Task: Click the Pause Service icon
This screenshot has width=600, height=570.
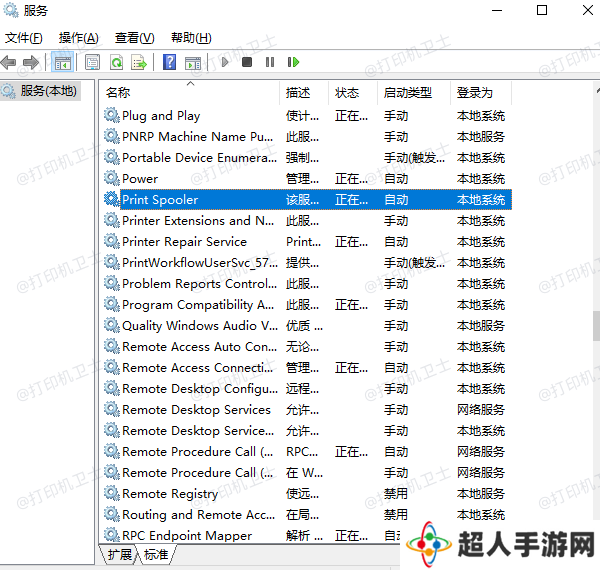Action: tap(270, 62)
